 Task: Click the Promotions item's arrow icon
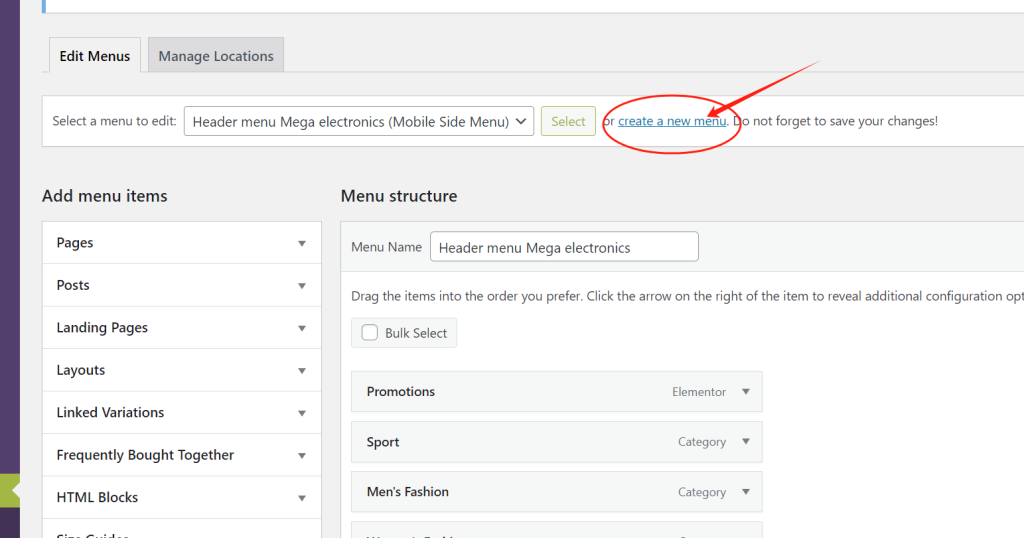(746, 392)
